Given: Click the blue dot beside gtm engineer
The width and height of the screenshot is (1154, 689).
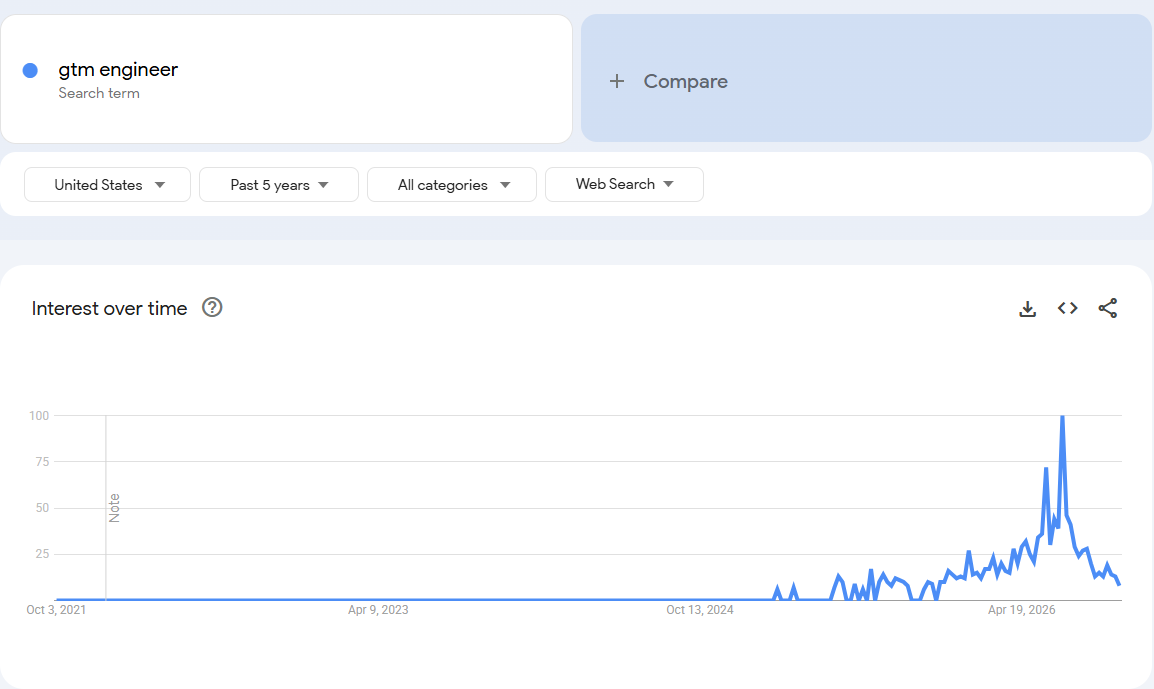Looking at the screenshot, I should click(x=30, y=71).
